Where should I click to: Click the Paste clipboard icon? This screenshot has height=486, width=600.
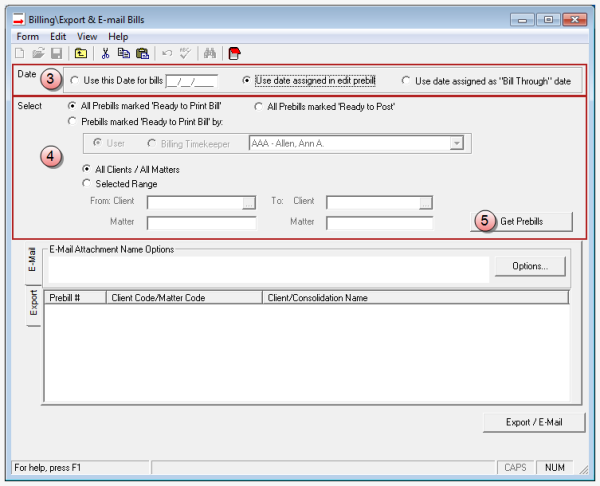[142, 53]
